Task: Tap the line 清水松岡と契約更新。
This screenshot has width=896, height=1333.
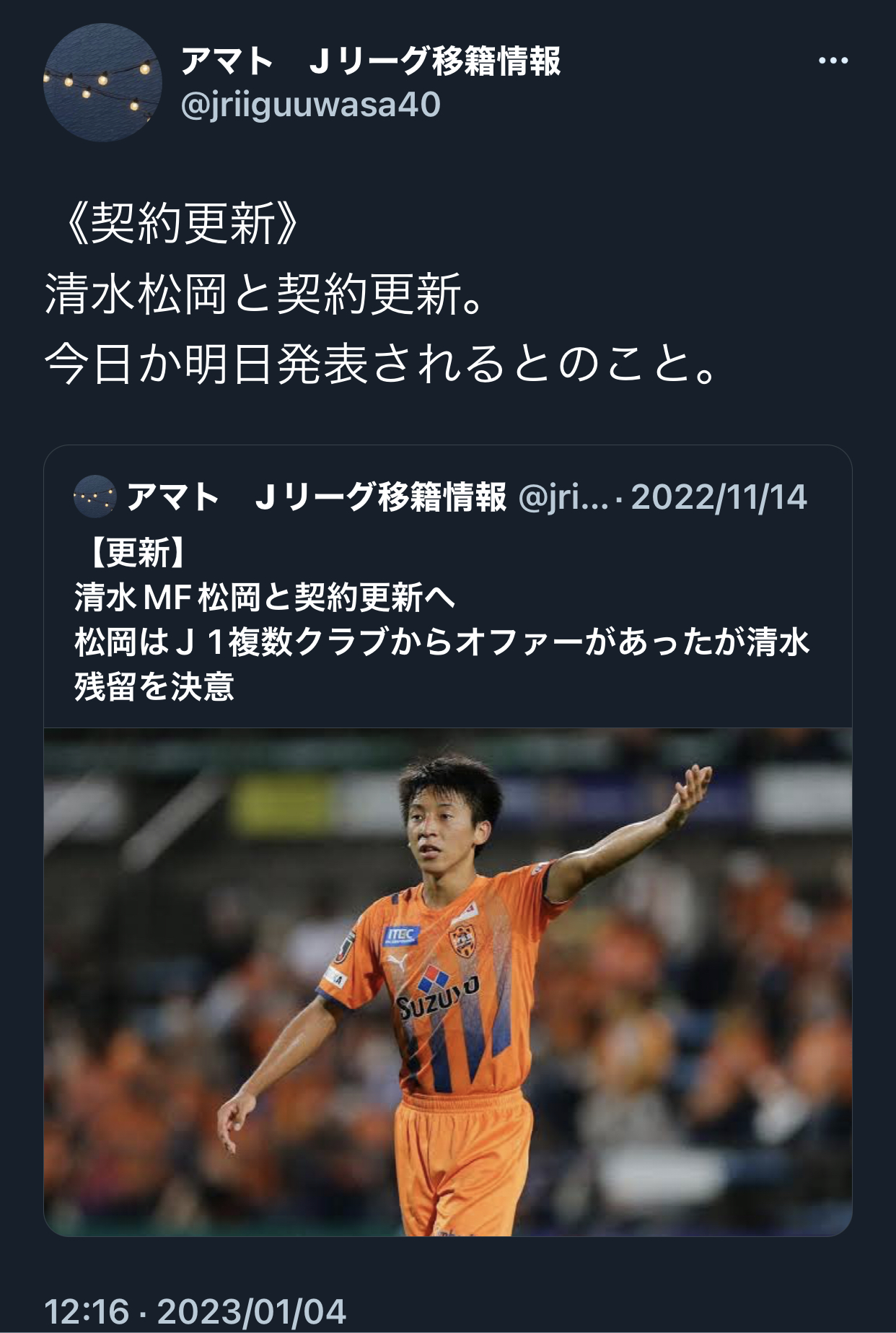Action: pos(264,294)
